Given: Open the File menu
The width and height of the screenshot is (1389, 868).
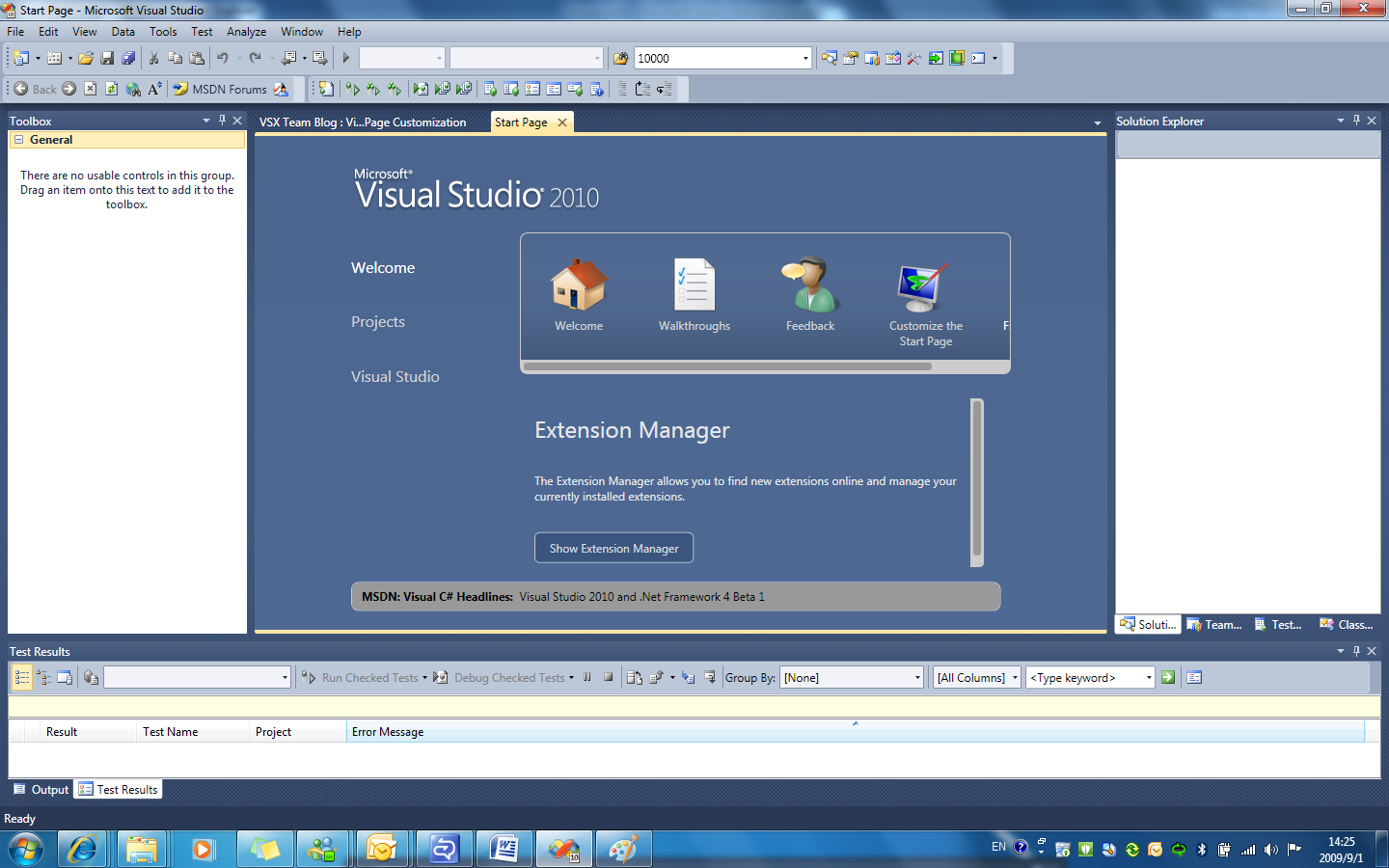Looking at the screenshot, I should 15,32.
